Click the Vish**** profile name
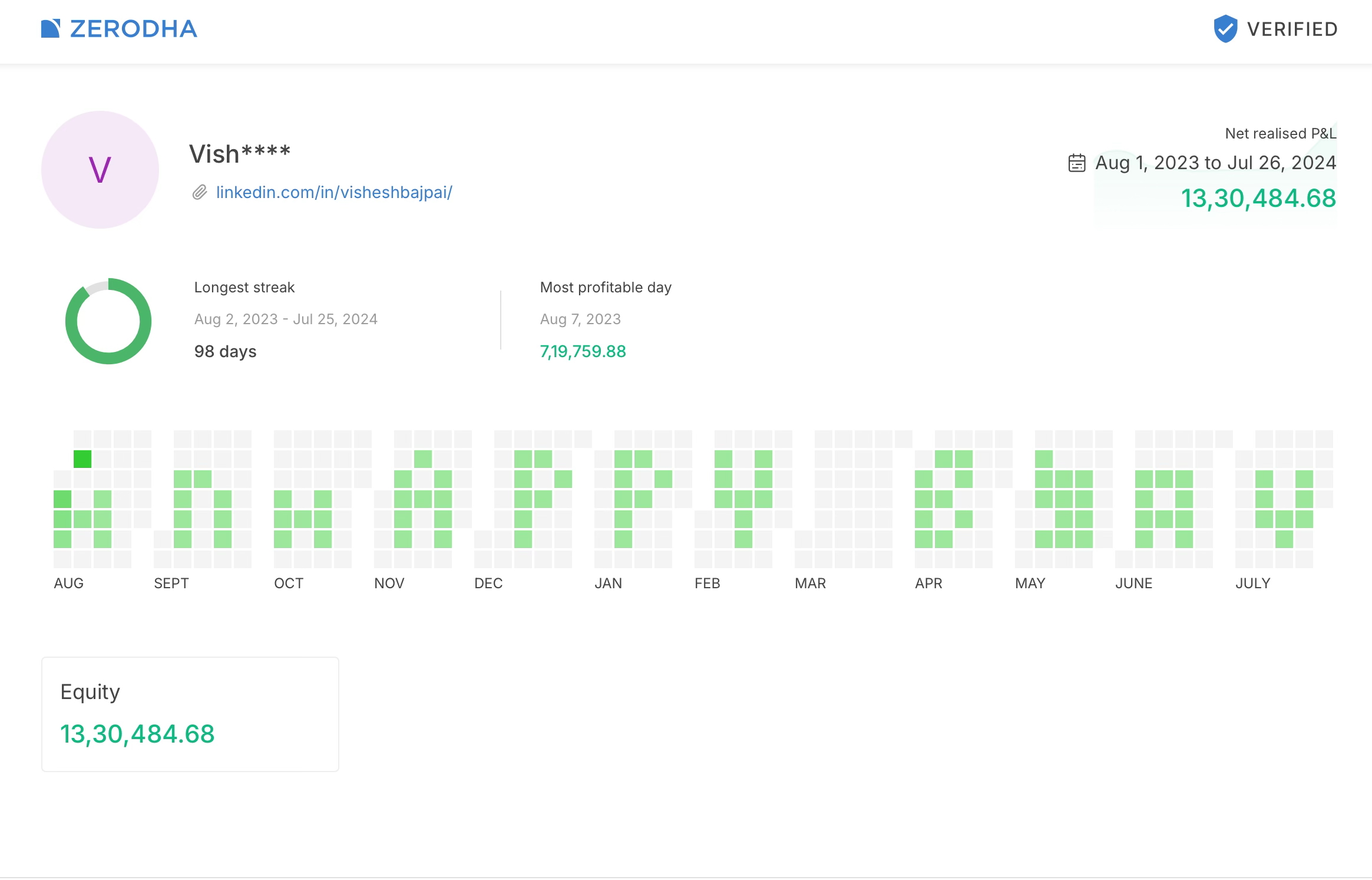Viewport: 1372px width, 880px height. [240, 154]
